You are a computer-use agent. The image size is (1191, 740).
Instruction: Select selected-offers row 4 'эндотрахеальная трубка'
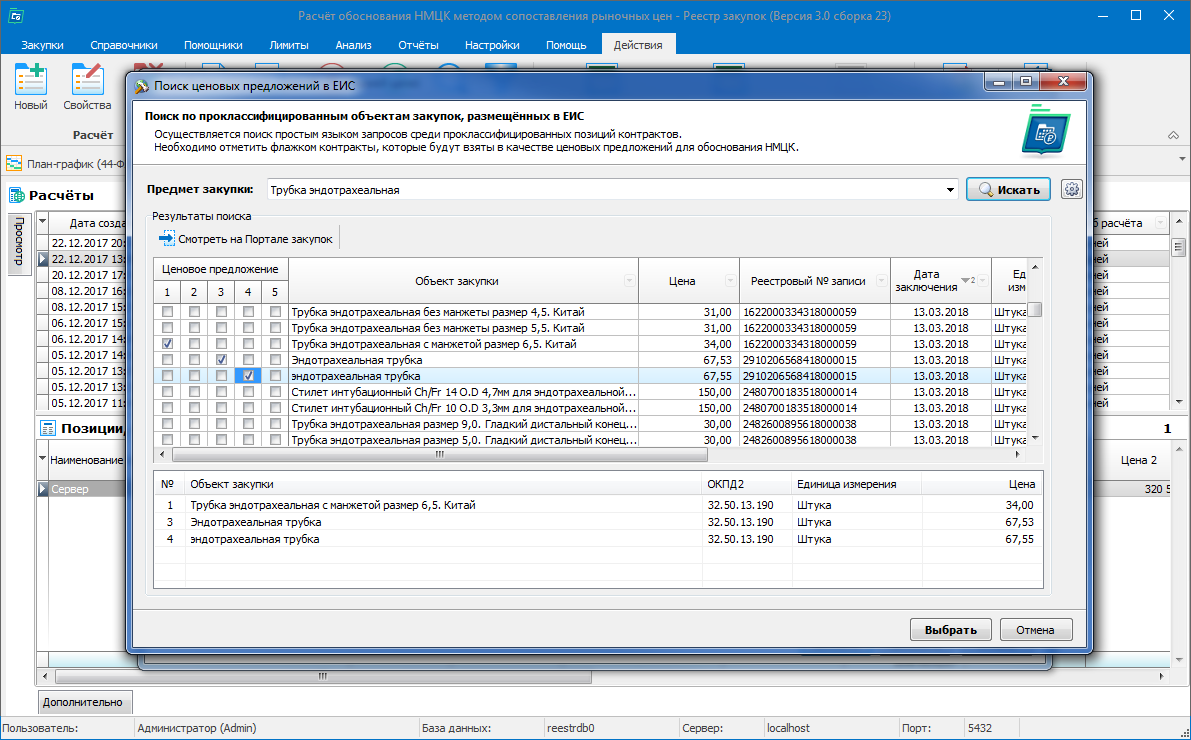(598, 539)
